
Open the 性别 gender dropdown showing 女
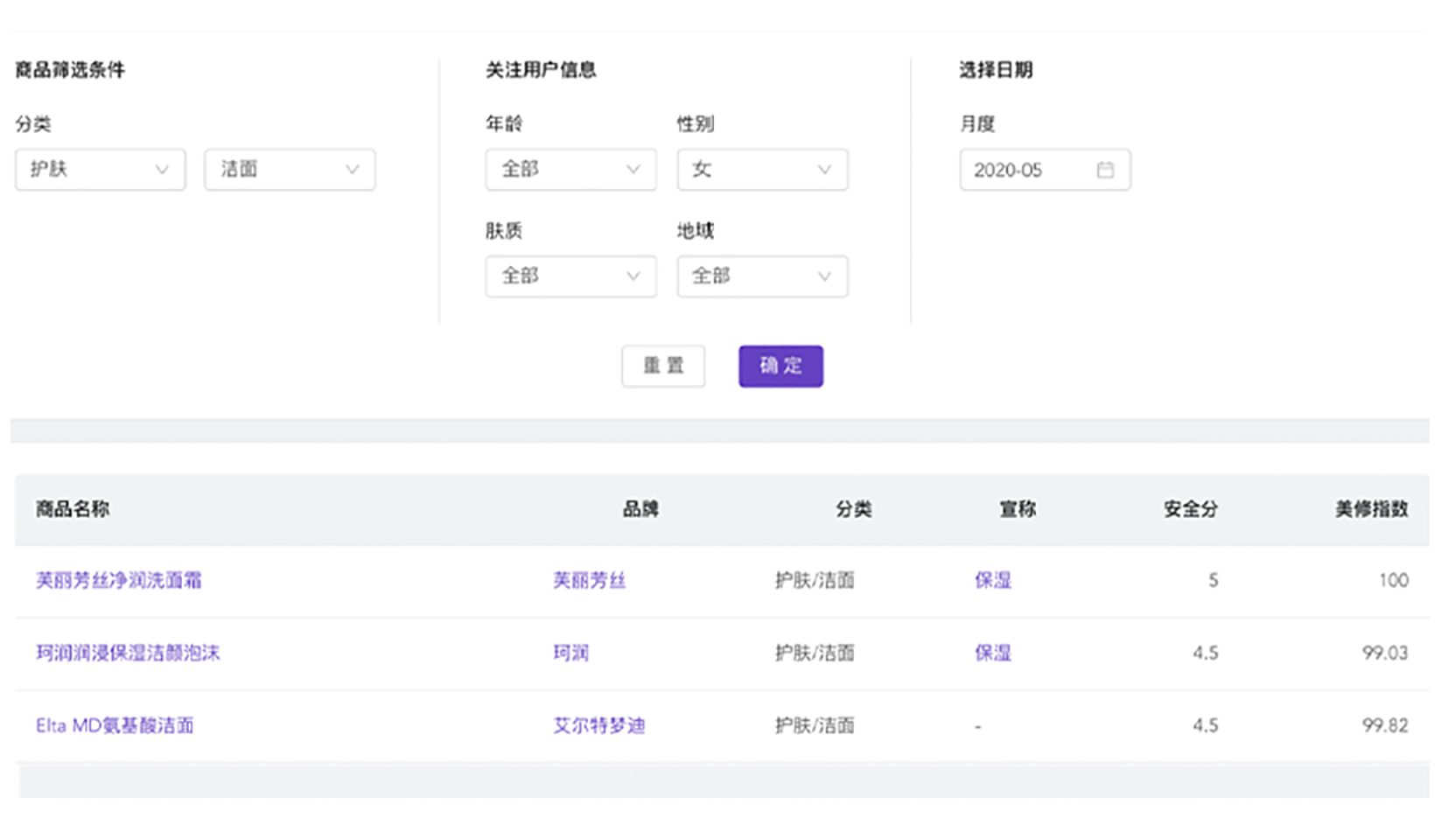[x=761, y=170]
